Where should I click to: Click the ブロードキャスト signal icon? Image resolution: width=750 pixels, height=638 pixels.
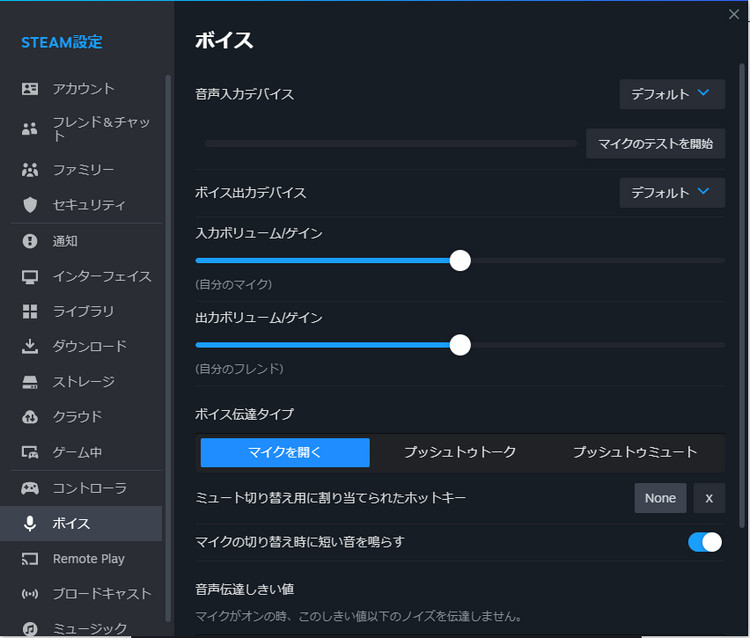(x=30, y=594)
